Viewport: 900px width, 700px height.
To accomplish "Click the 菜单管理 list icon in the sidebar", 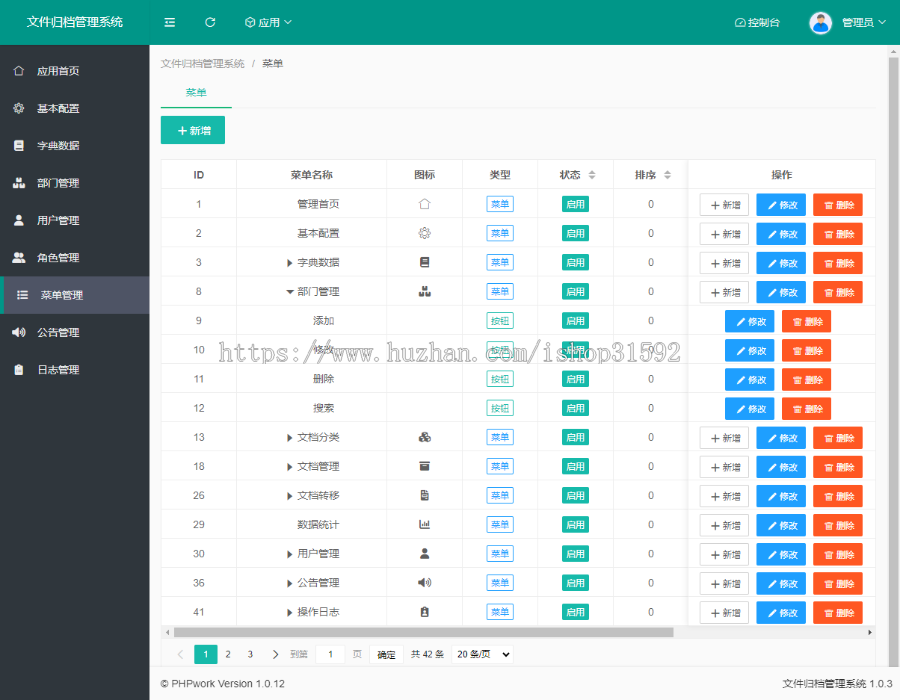I will 22,295.
